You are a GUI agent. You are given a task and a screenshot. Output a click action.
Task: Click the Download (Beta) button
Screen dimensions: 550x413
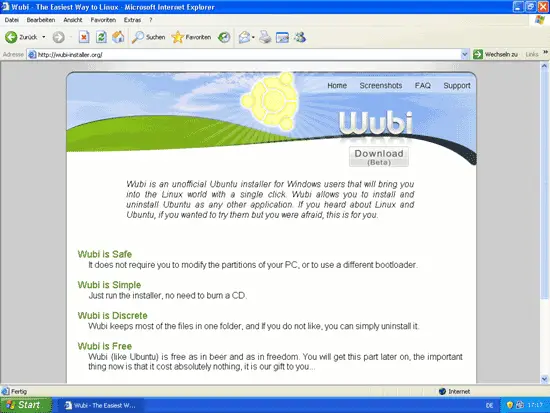379,157
